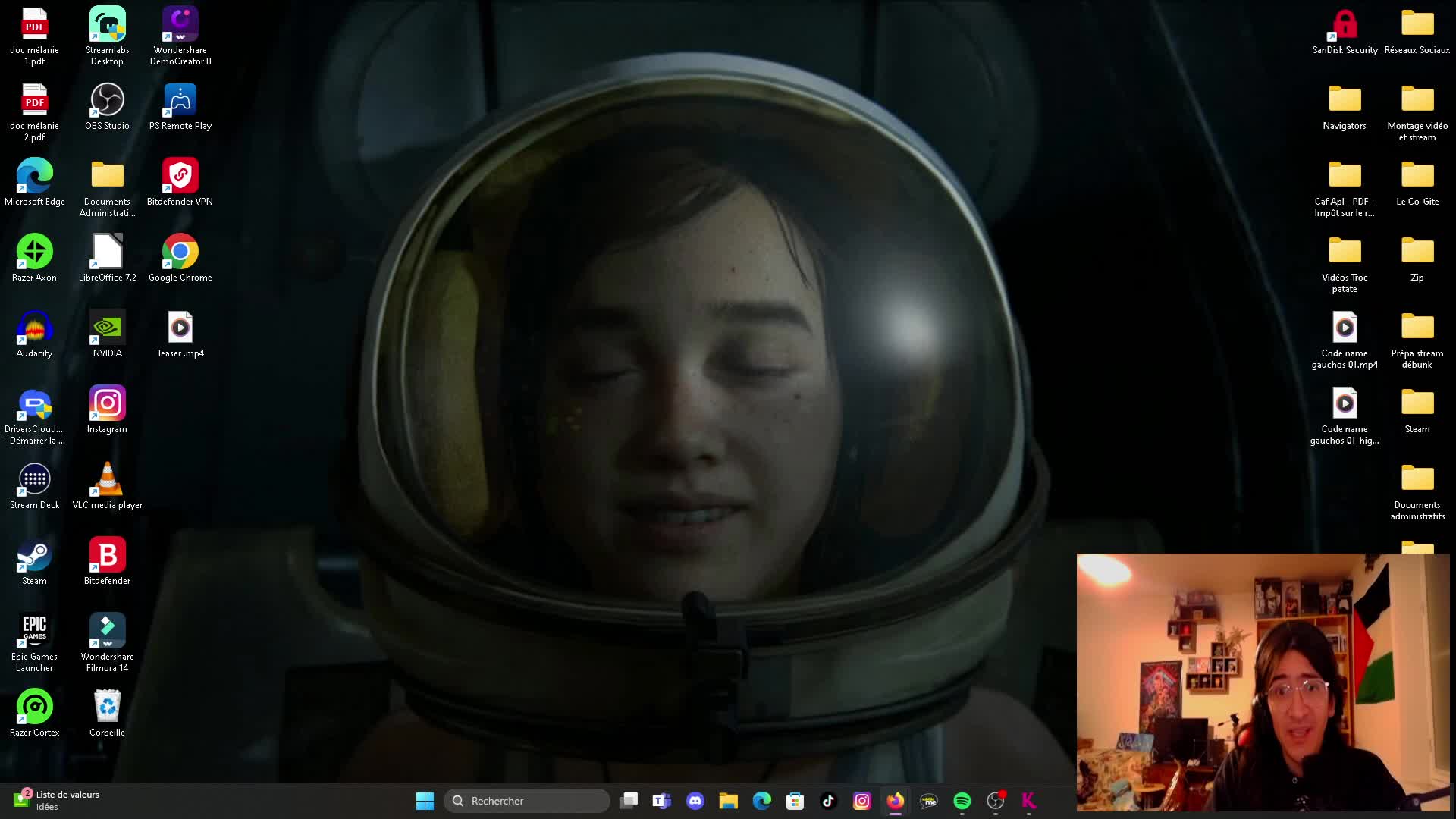Image resolution: width=1456 pixels, height=819 pixels.
Task: Open the Windows Start menu
Action: [425, 801]
